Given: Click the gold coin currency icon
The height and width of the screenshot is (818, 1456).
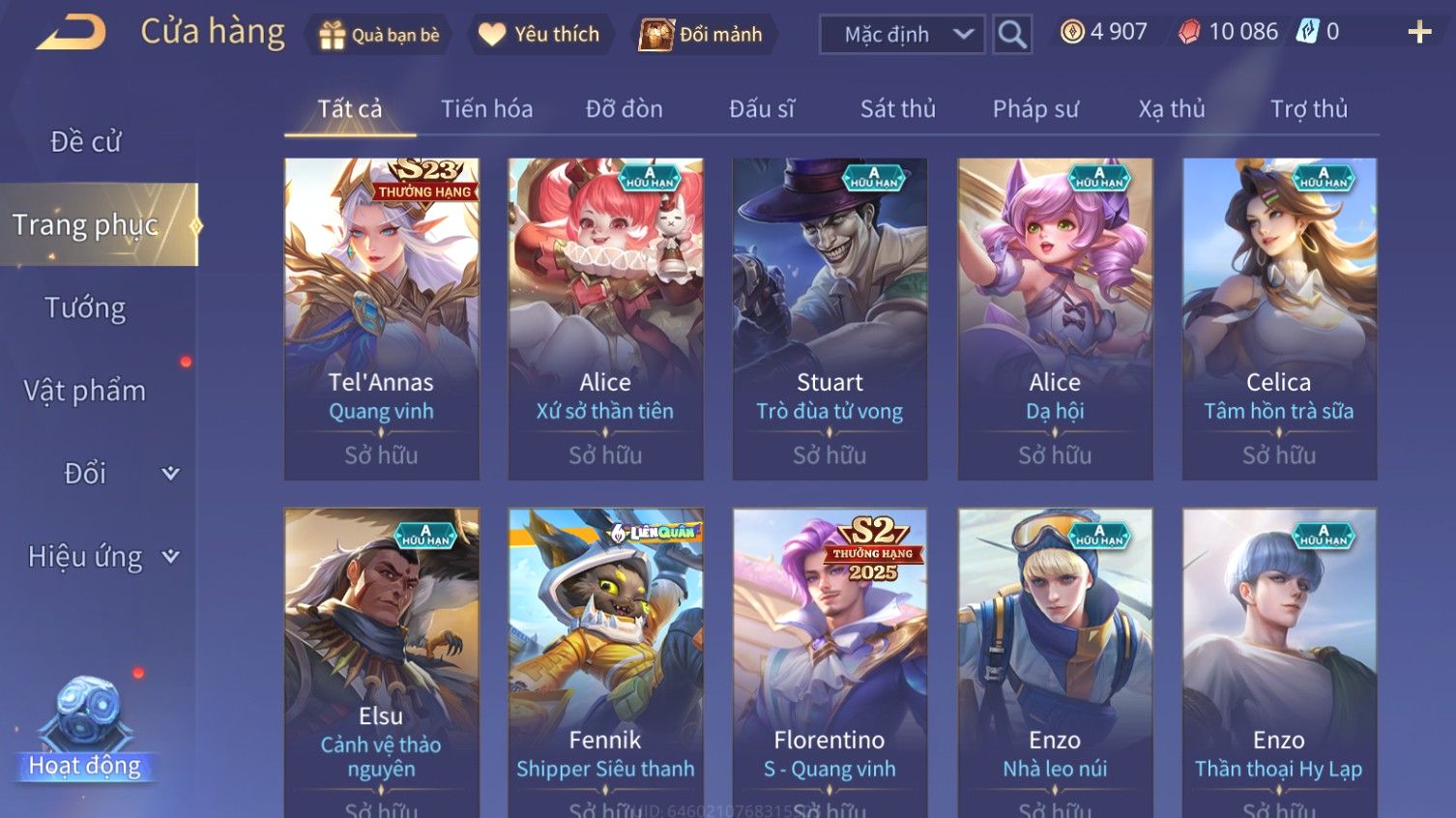Looking at the screenshot, I should coord(1072,32).
